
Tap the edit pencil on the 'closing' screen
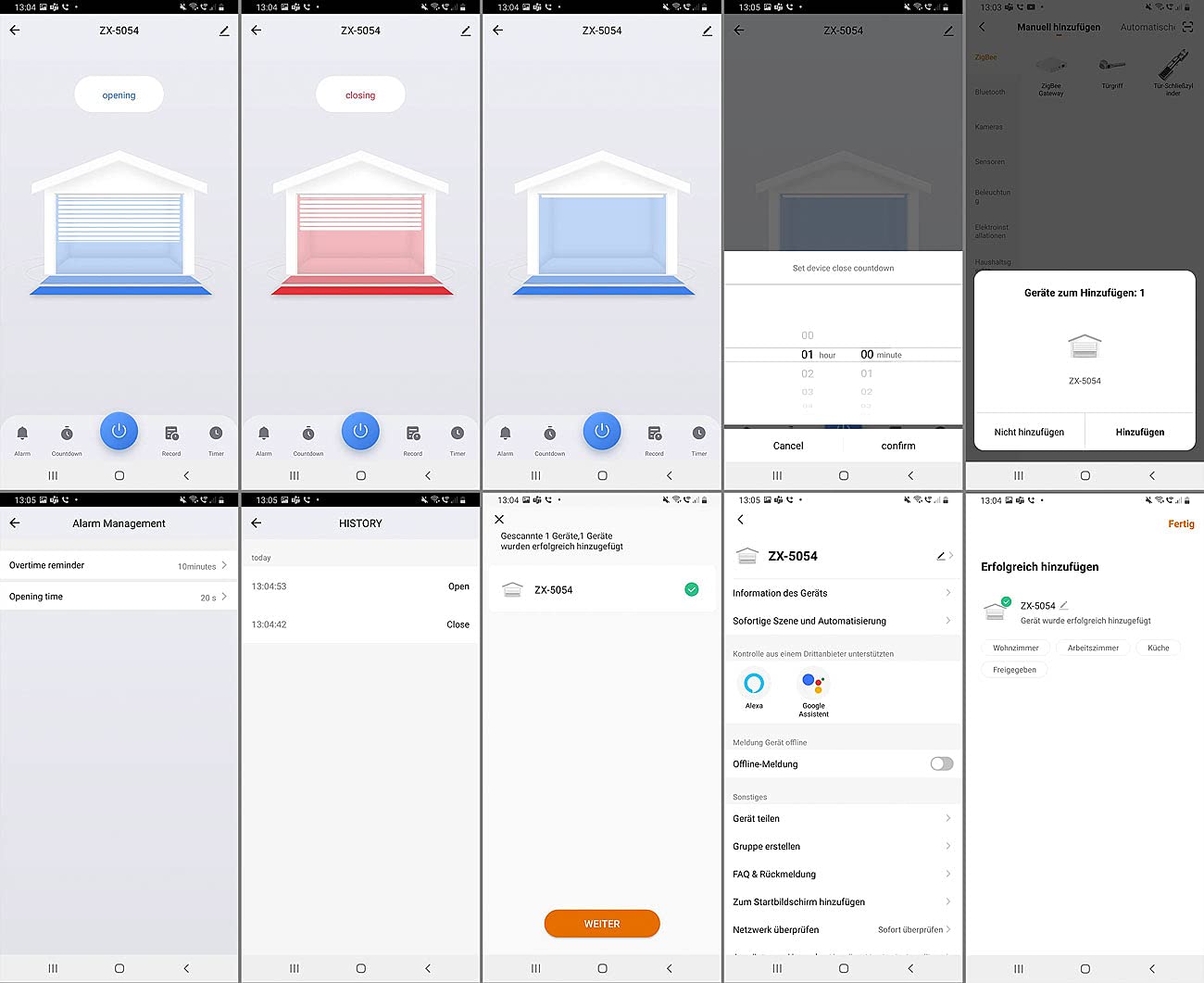pos(466,31)
